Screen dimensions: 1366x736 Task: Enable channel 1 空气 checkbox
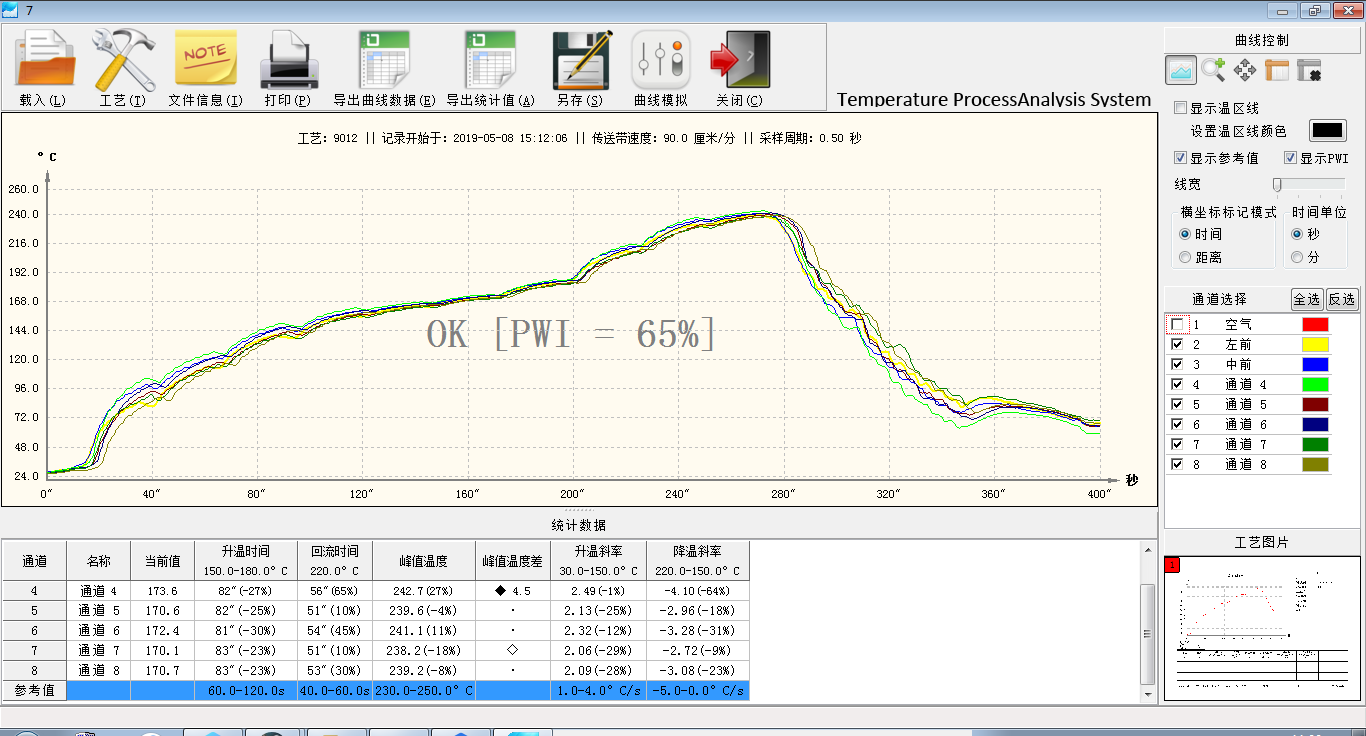(x=1177, y=324)
